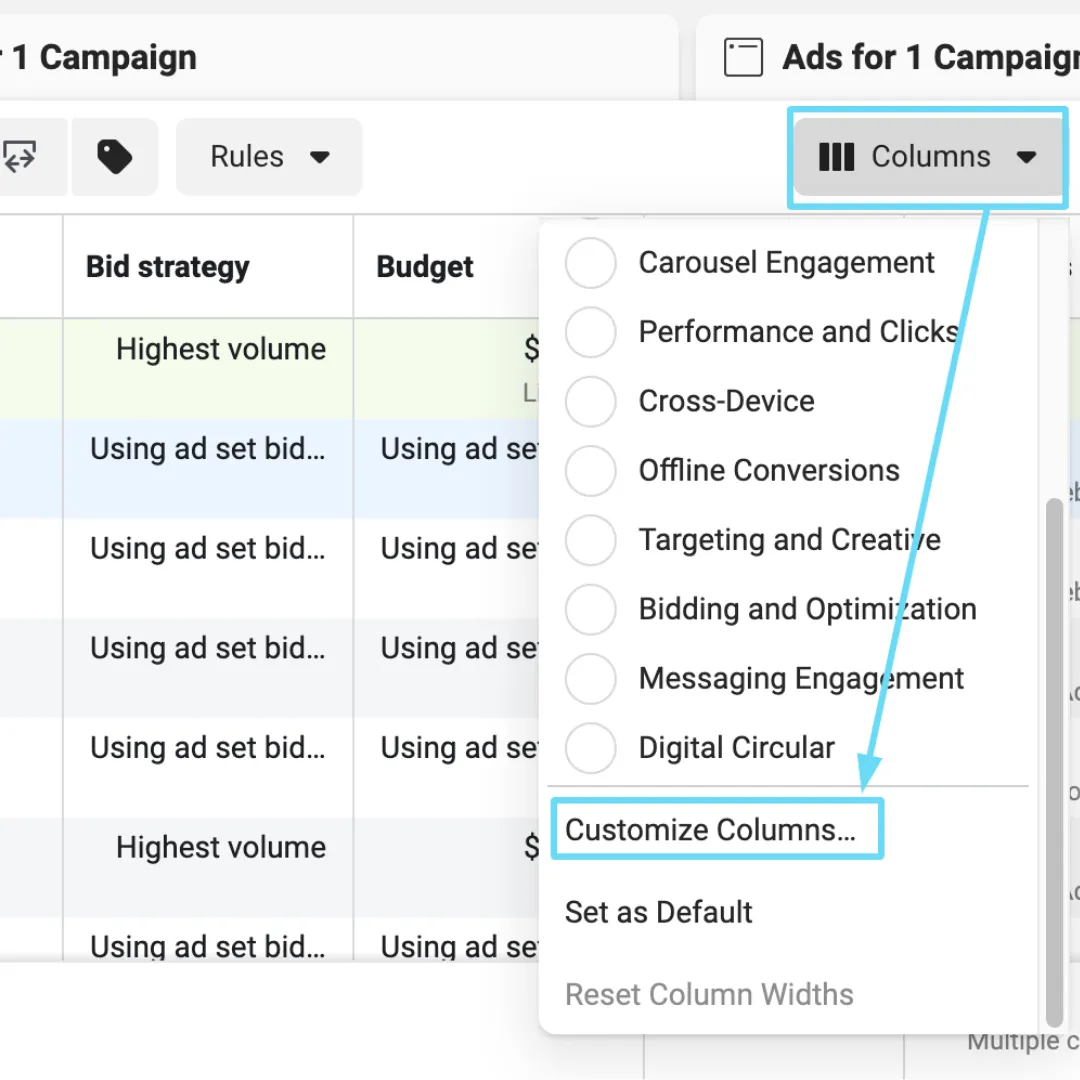The height and width of the screenshot is (1080, 1080).
Task: Open Customize Columns menu entry
Action: click(710, 829)
